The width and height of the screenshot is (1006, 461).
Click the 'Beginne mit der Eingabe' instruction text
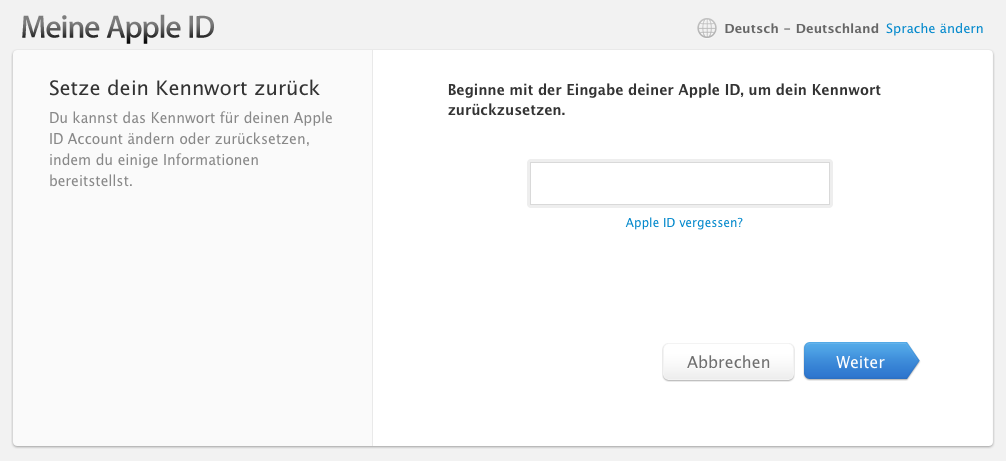(664, 99)
